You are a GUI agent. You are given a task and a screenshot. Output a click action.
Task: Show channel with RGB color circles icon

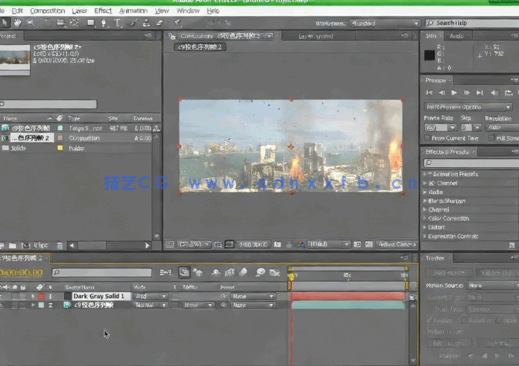tap(301, 244)
